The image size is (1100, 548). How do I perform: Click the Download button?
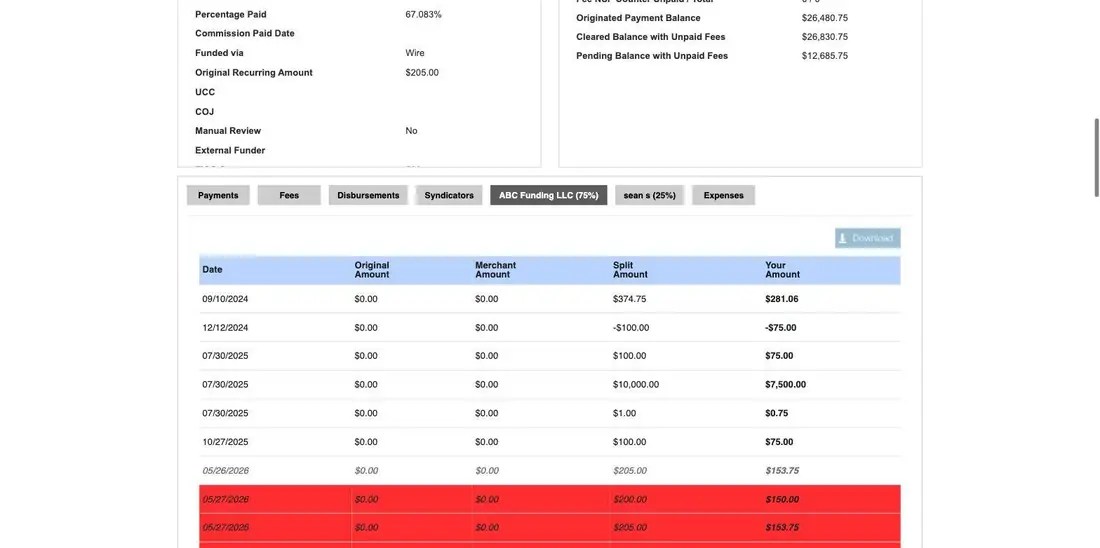tap(868, 238)
